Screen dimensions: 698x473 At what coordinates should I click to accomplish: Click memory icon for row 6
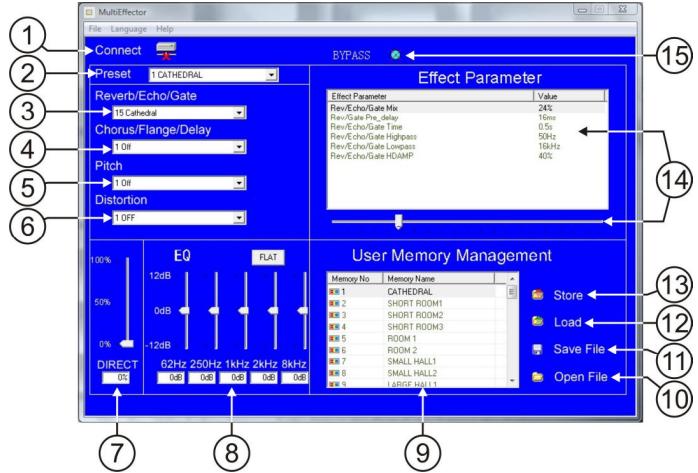tap(334, 350)
